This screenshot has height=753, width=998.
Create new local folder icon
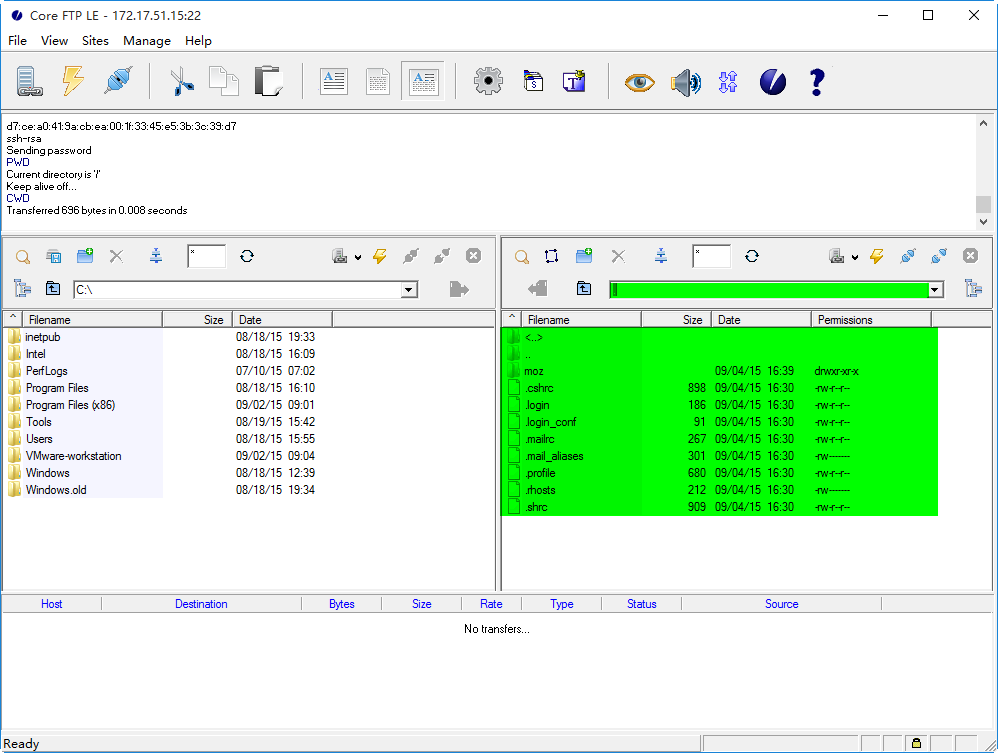85,256
